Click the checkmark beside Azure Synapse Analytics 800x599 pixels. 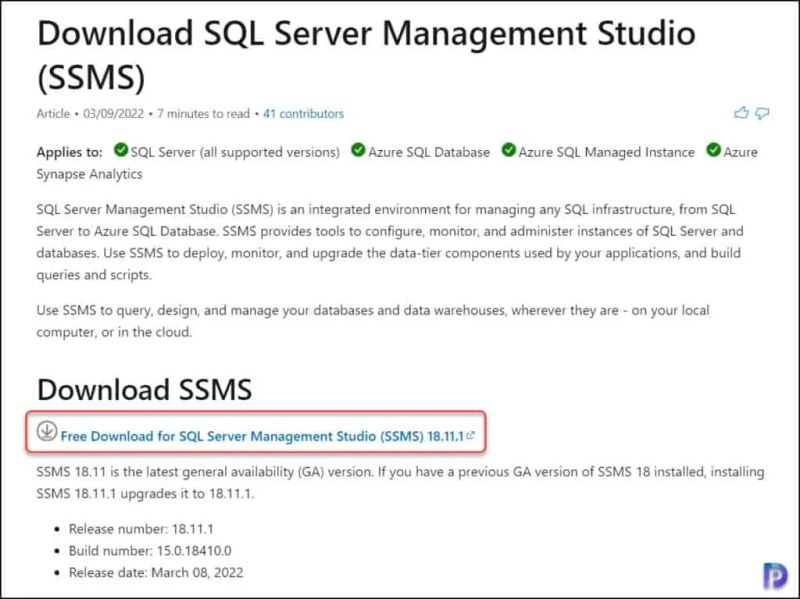click(713, 152)
